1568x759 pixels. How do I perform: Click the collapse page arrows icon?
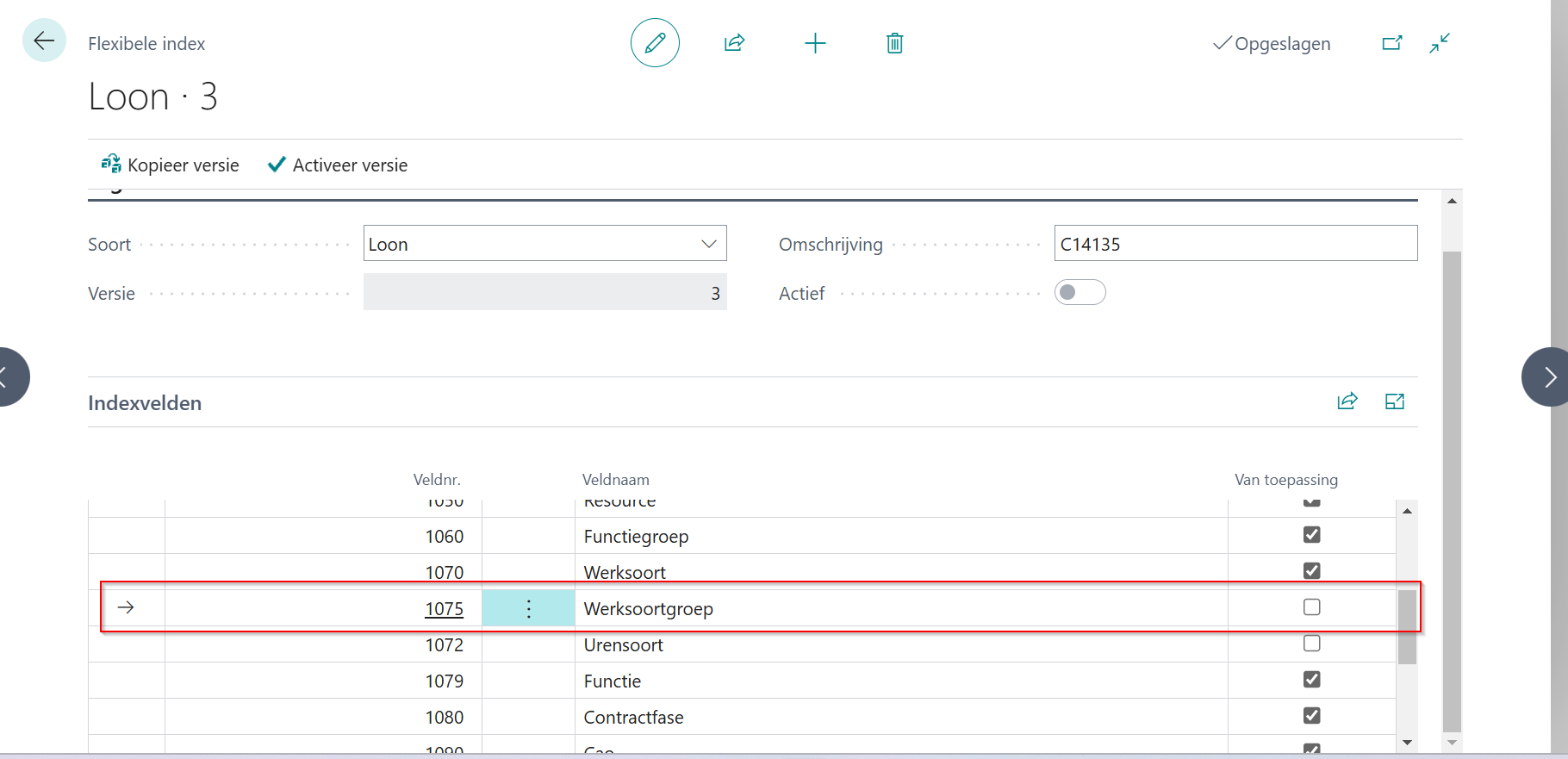[x=1440, y=43]
